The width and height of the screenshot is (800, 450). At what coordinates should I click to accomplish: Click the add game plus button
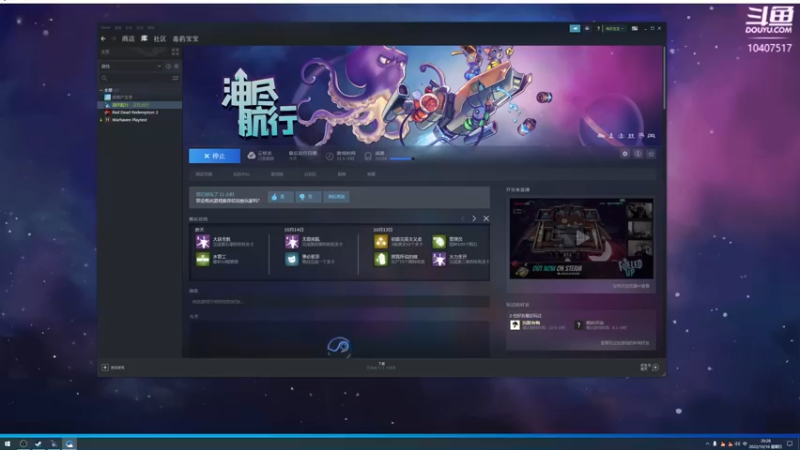105,367
